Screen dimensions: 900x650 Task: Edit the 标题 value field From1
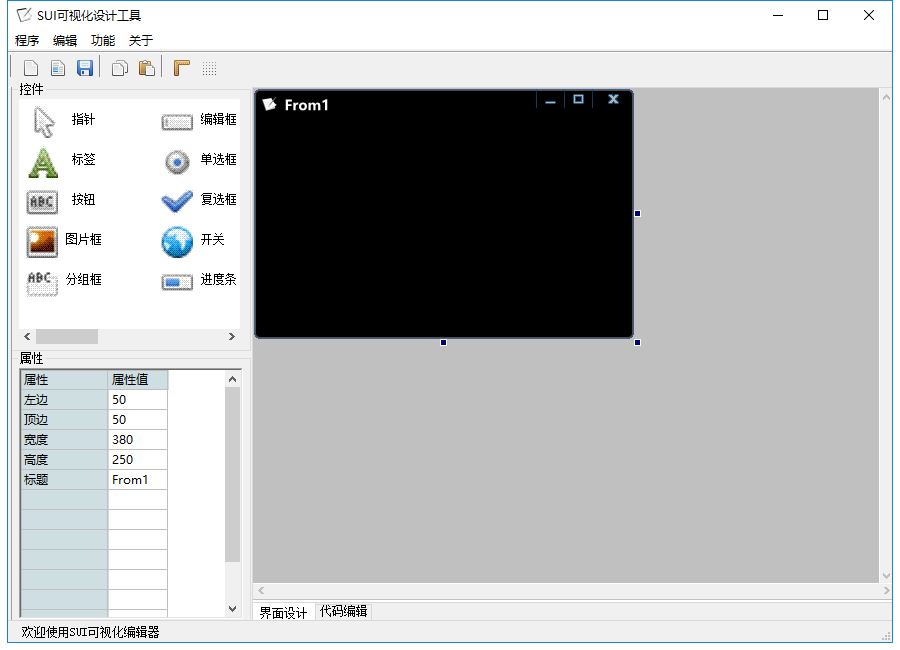138,480
